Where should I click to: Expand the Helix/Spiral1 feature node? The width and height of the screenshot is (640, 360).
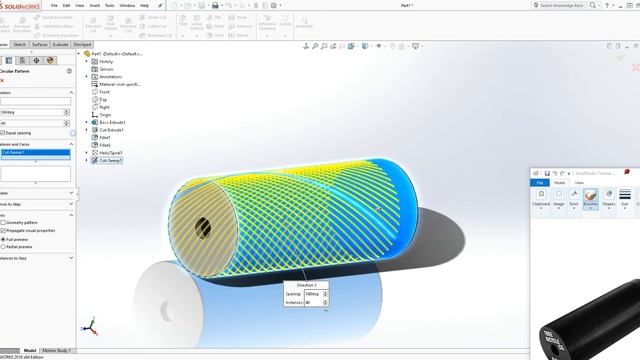(86, 153)
